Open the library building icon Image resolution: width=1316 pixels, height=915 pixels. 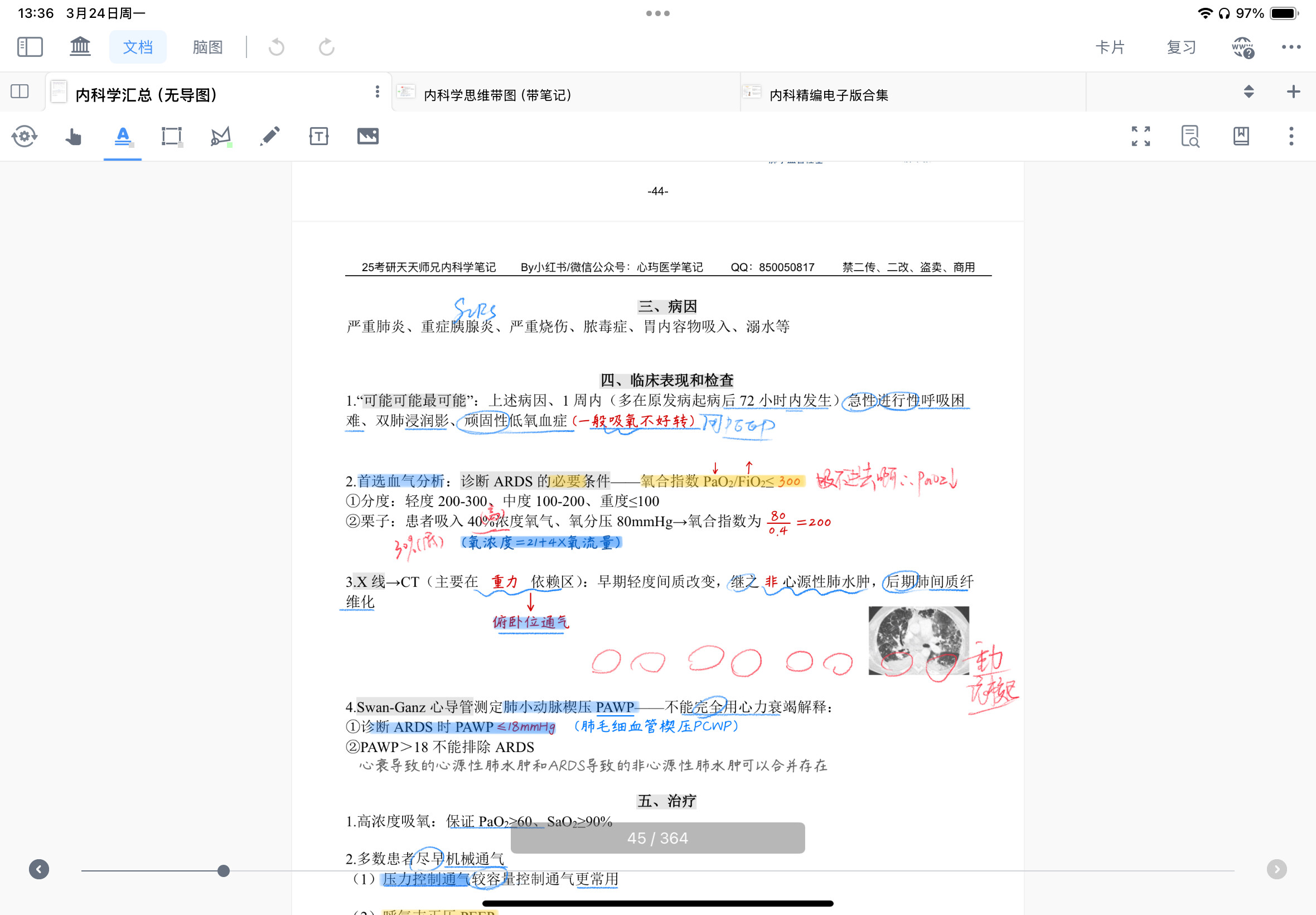[80, 46]
